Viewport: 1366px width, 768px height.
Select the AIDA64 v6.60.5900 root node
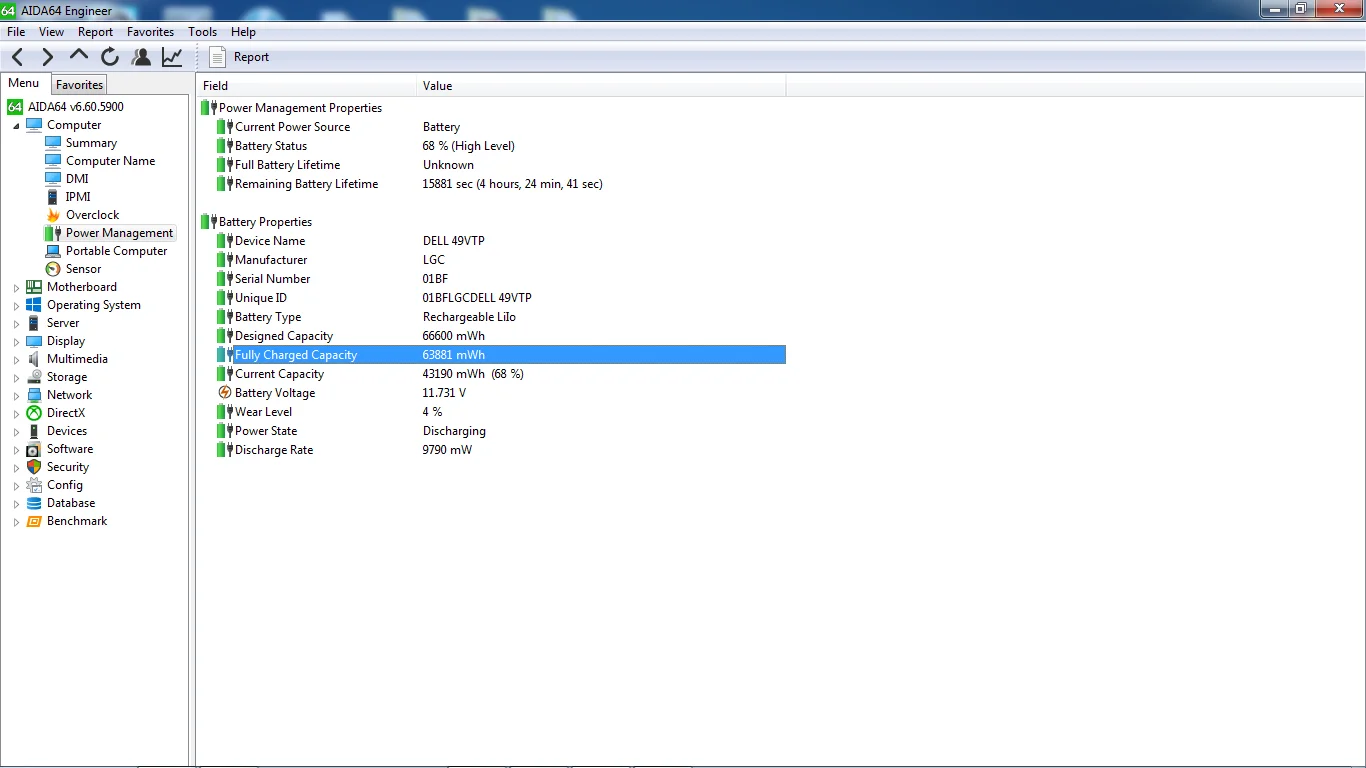(76, 107)
